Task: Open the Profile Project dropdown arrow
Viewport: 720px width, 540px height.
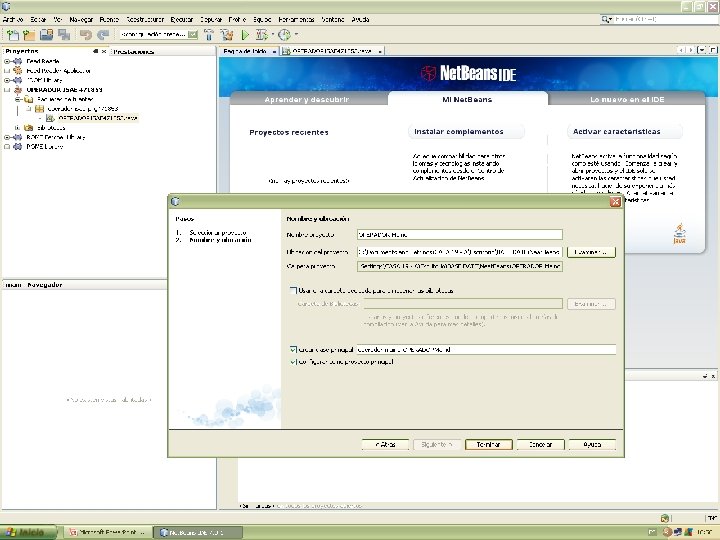Action: coord(296,34)
